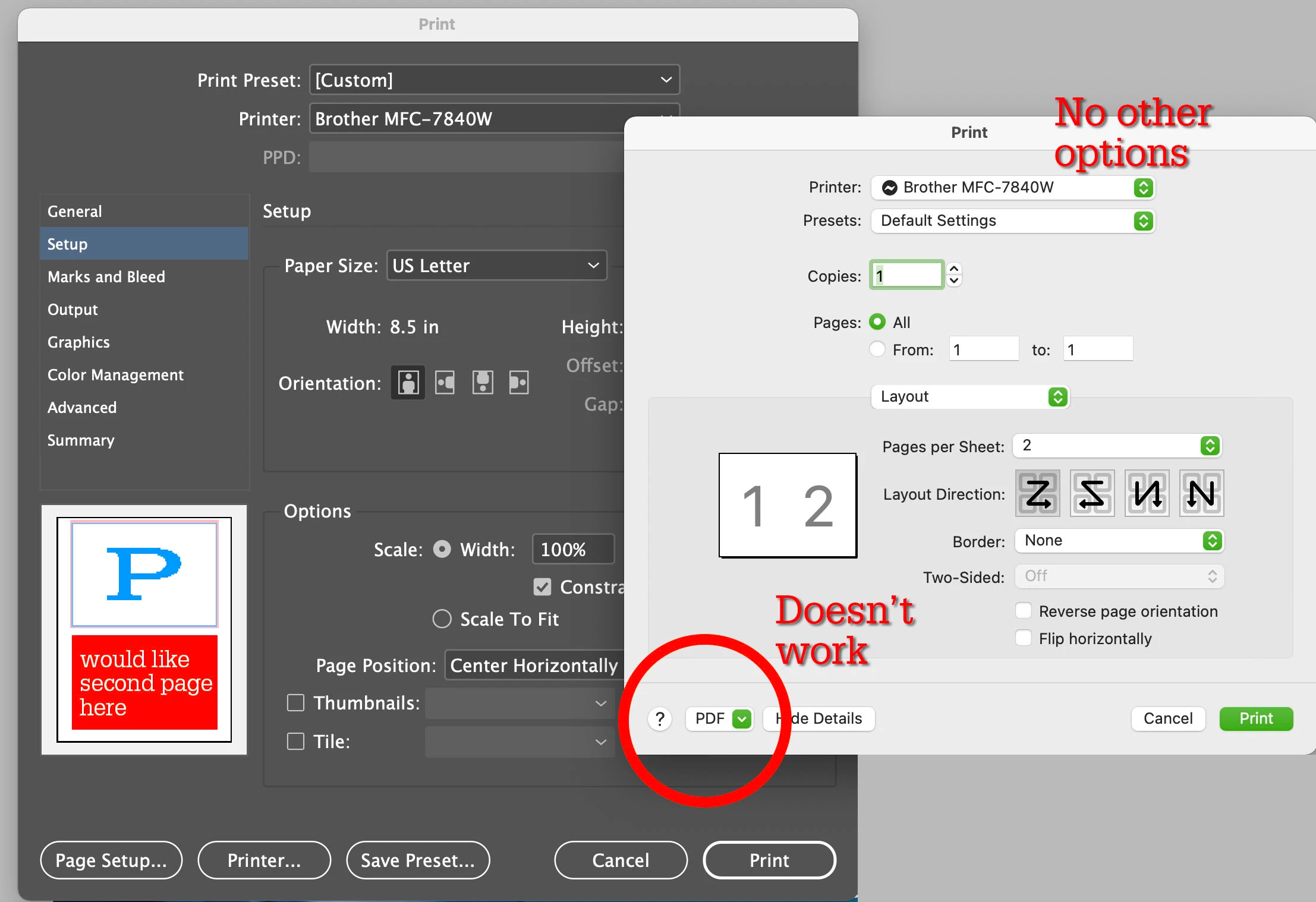Viewport: 1316px width, 902px height.
Task: Select Z-shaped layout direction
Action: (x=1038, y=494)
